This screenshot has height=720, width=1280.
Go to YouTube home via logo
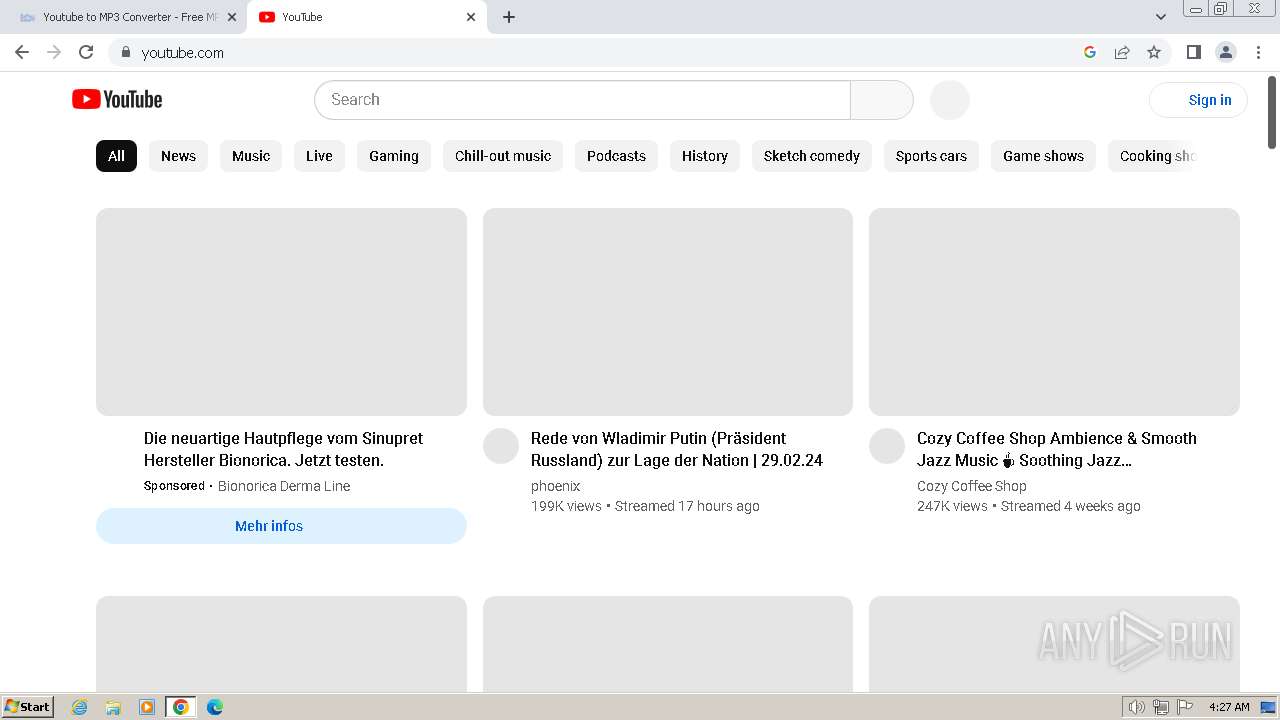(x=117, y=99)
